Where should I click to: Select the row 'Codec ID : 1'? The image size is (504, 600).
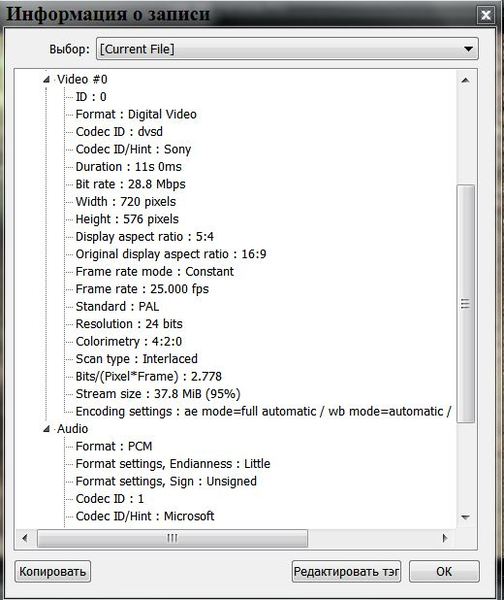click(110, 499)
